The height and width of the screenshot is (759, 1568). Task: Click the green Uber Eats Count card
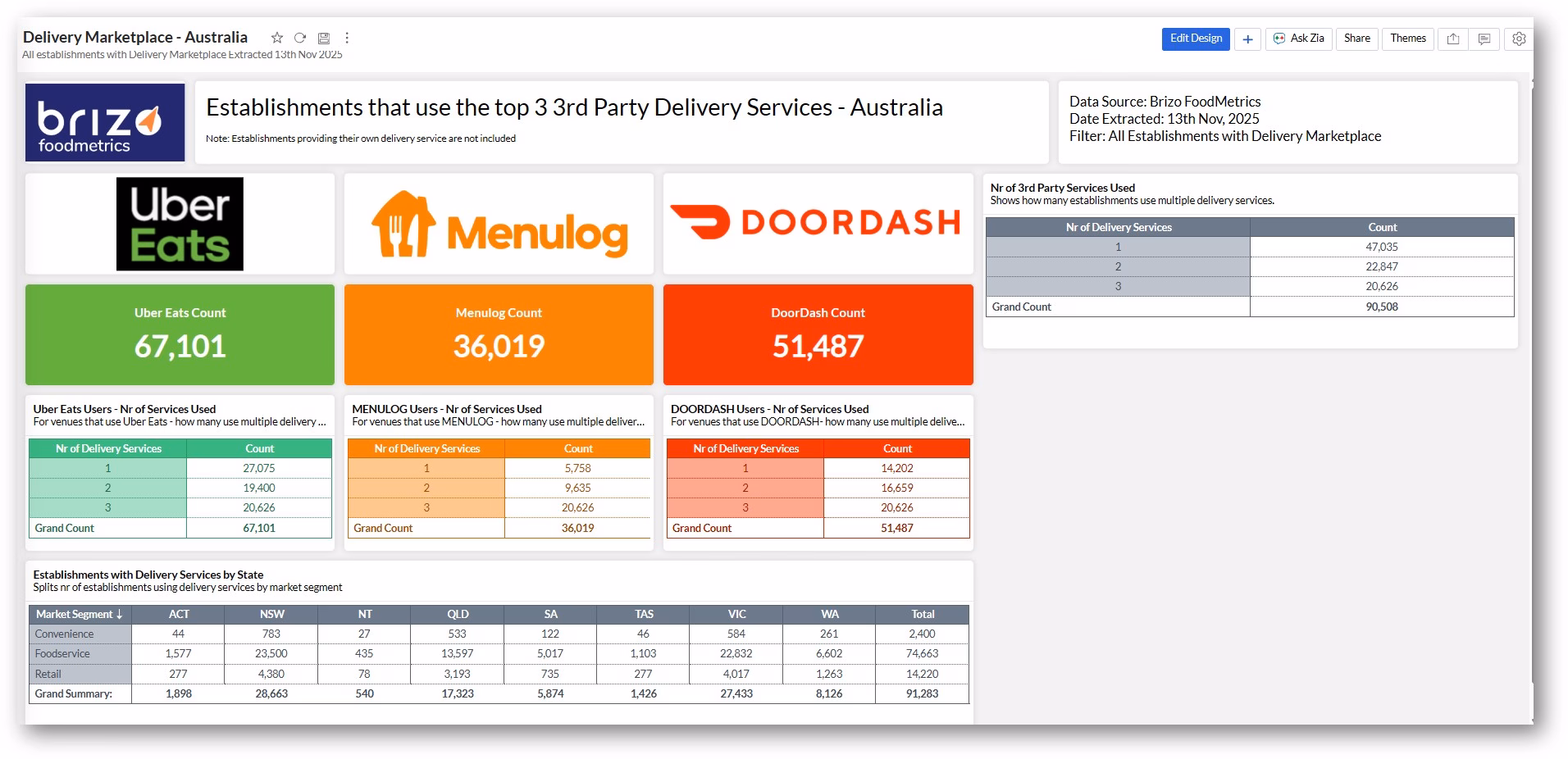(x=180, y=334)
